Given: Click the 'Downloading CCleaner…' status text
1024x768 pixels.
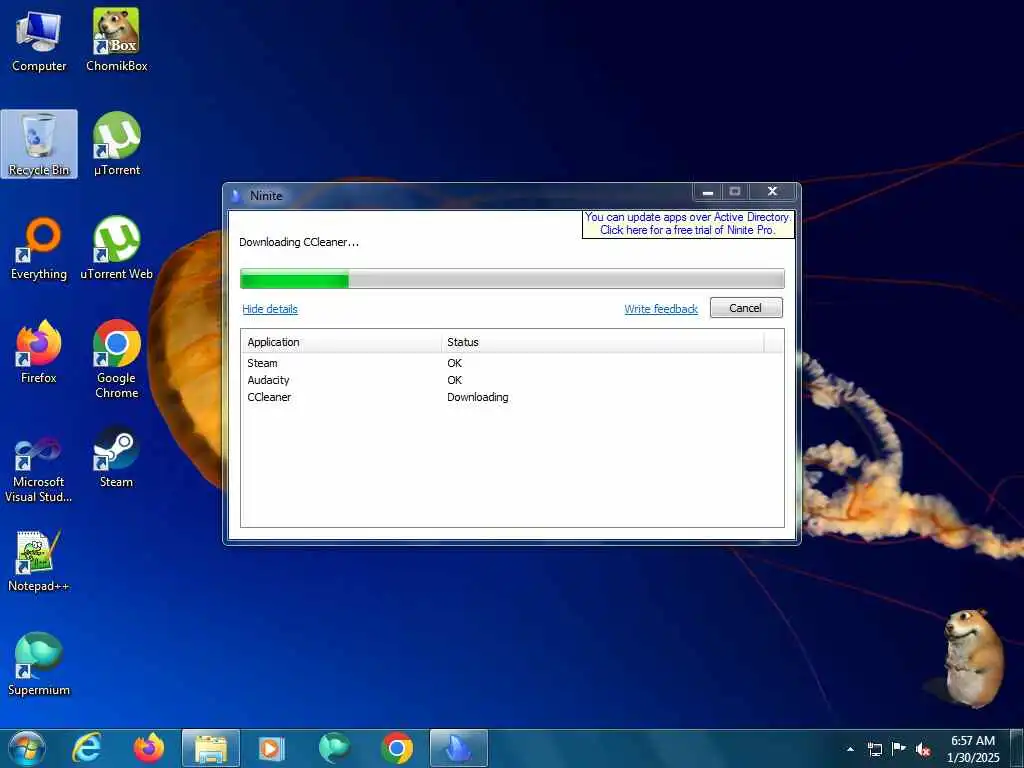Looking at the screenshot, I should (x=299, y=242).
